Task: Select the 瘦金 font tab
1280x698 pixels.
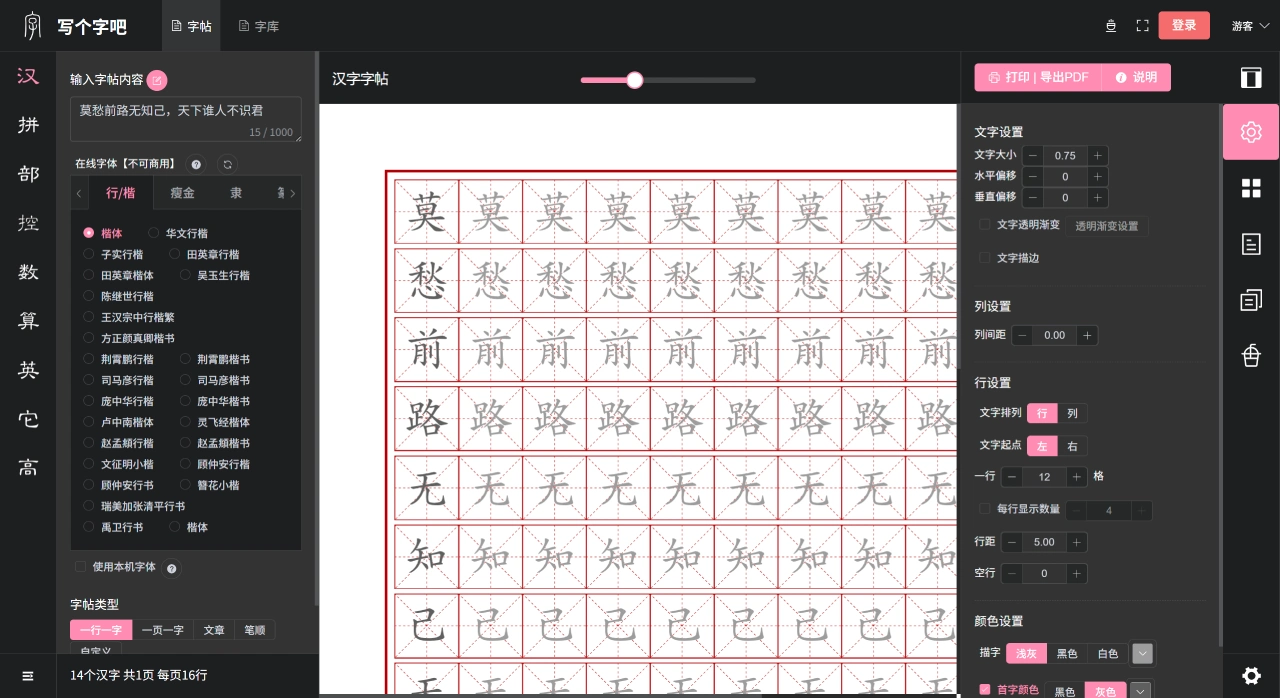Action: pyautogui.click(x=182, y=193)
